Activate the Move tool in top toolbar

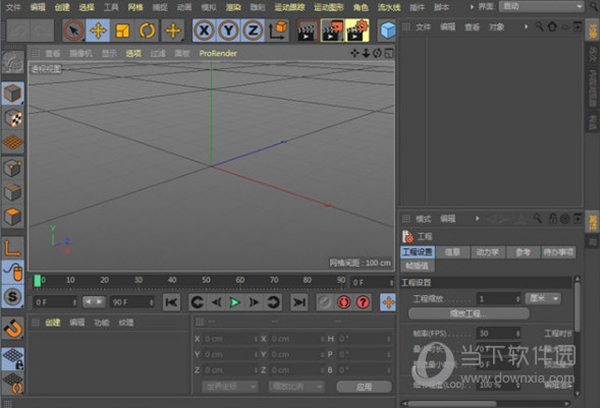pyautogui.click(x=98, y=30)
